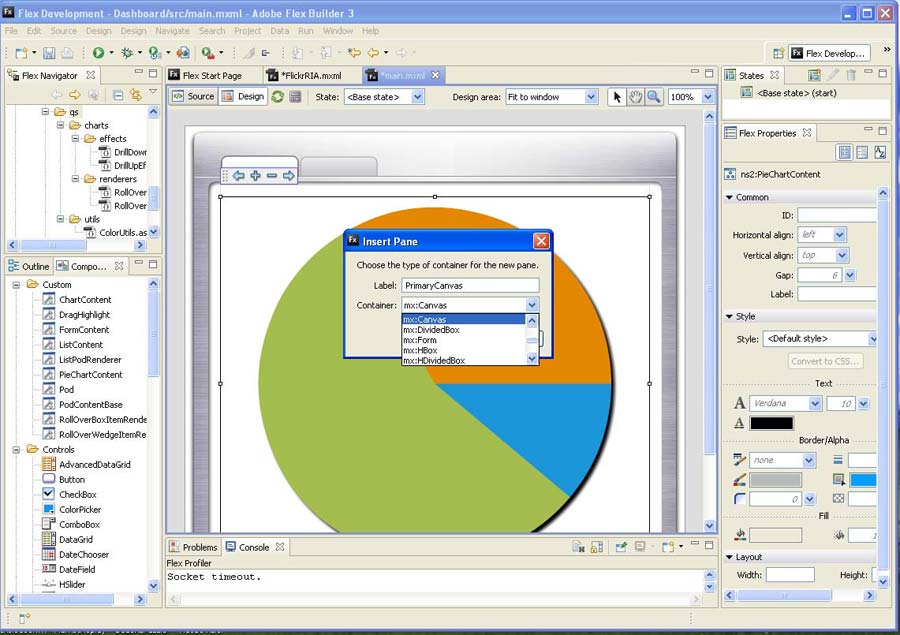Switch Flex Properties to Category view icon
900x635 pixels.
point(862,152)
